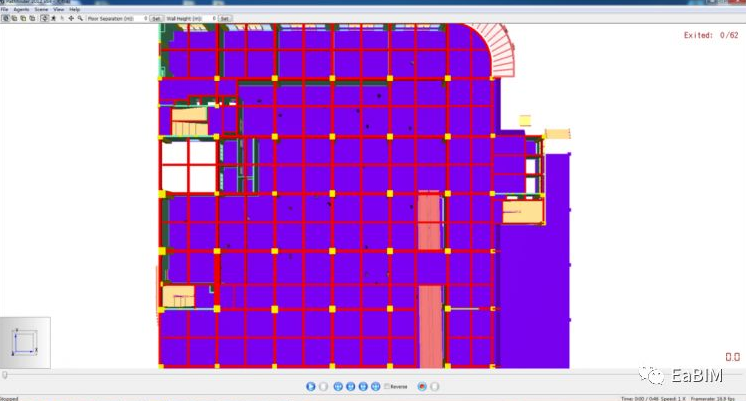
Task: Click the third layered-view toolbar icon
Action: point(23,19)
